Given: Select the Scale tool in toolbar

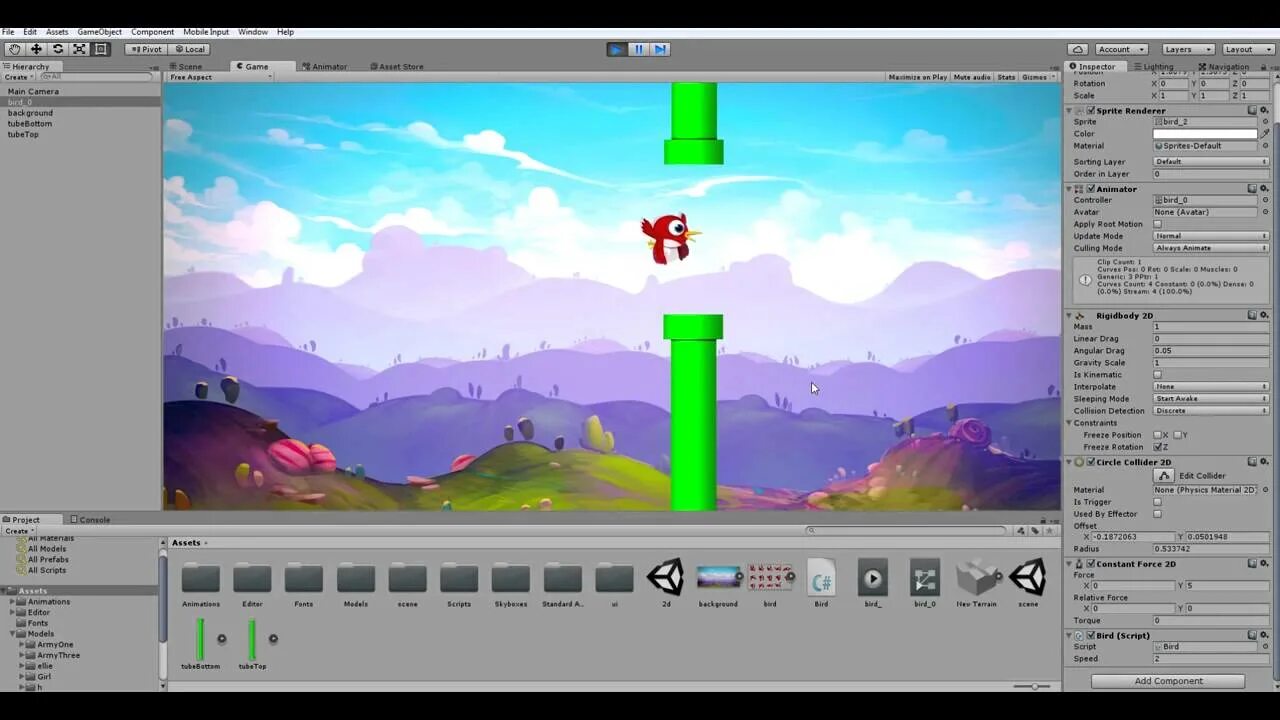Looking at the screenshot, I should click(x=79, y=49).
